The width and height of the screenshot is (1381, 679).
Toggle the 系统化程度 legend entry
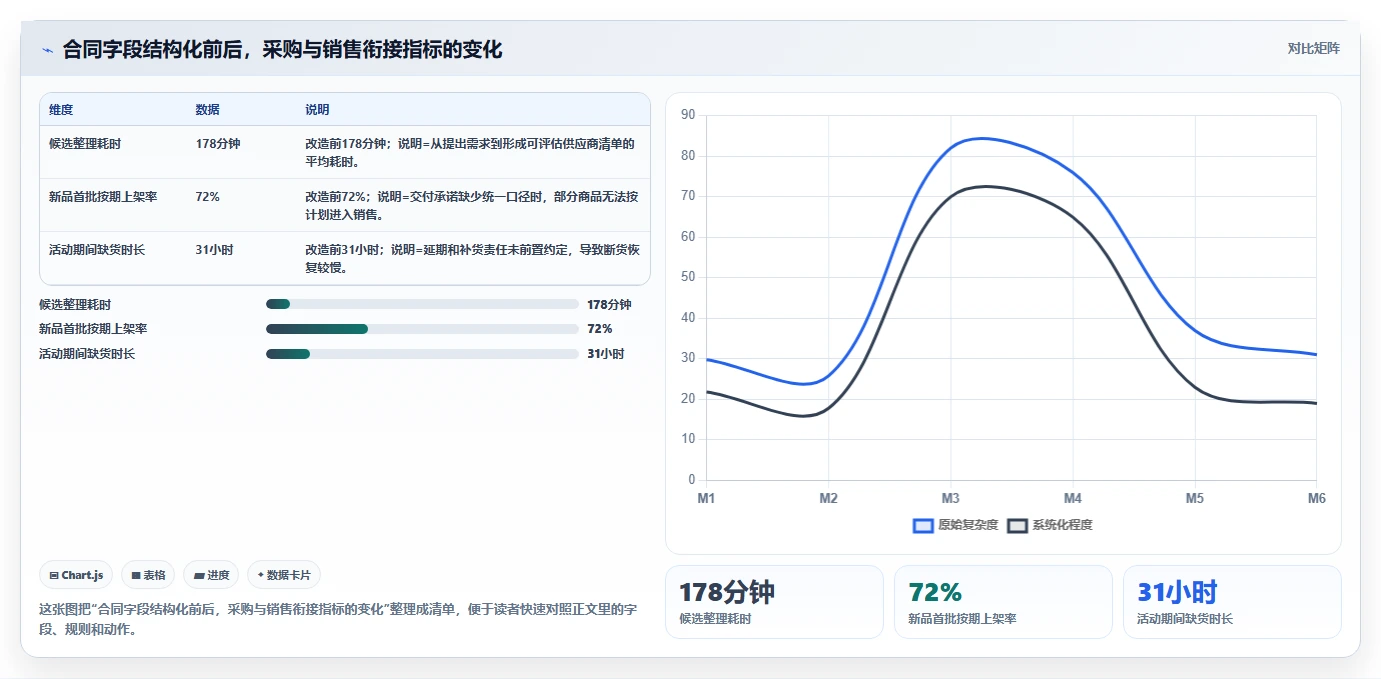[1050, 525]
